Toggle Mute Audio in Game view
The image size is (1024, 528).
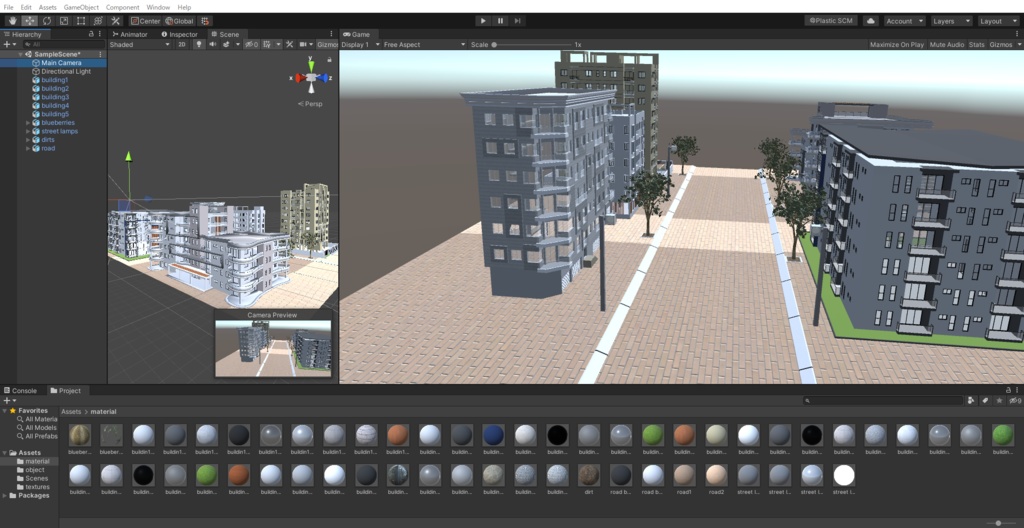coord(947,44)
